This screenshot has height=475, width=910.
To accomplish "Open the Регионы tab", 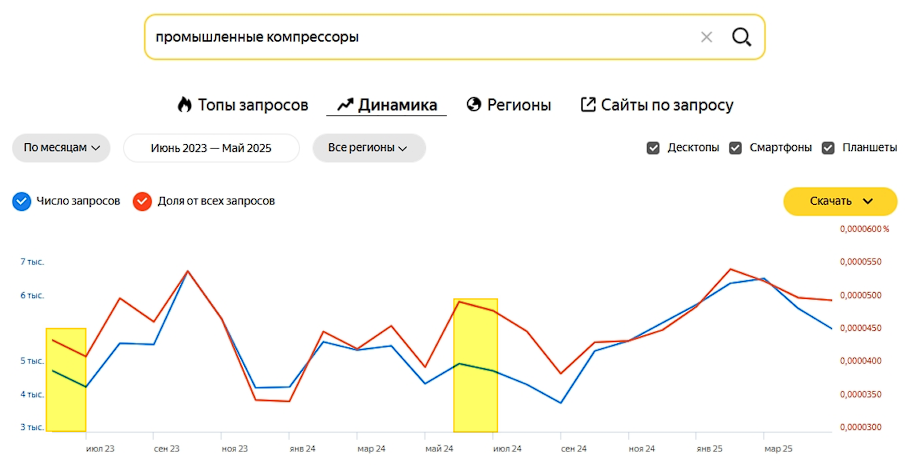I will 518,105.
